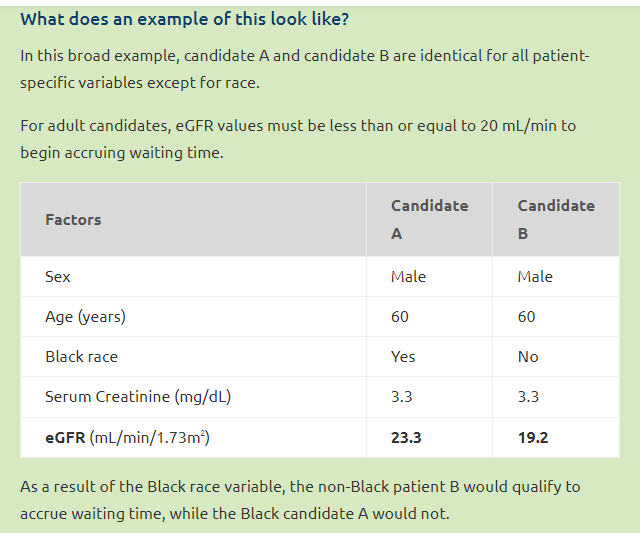Click the Age (years) row label

coord(85,317)
